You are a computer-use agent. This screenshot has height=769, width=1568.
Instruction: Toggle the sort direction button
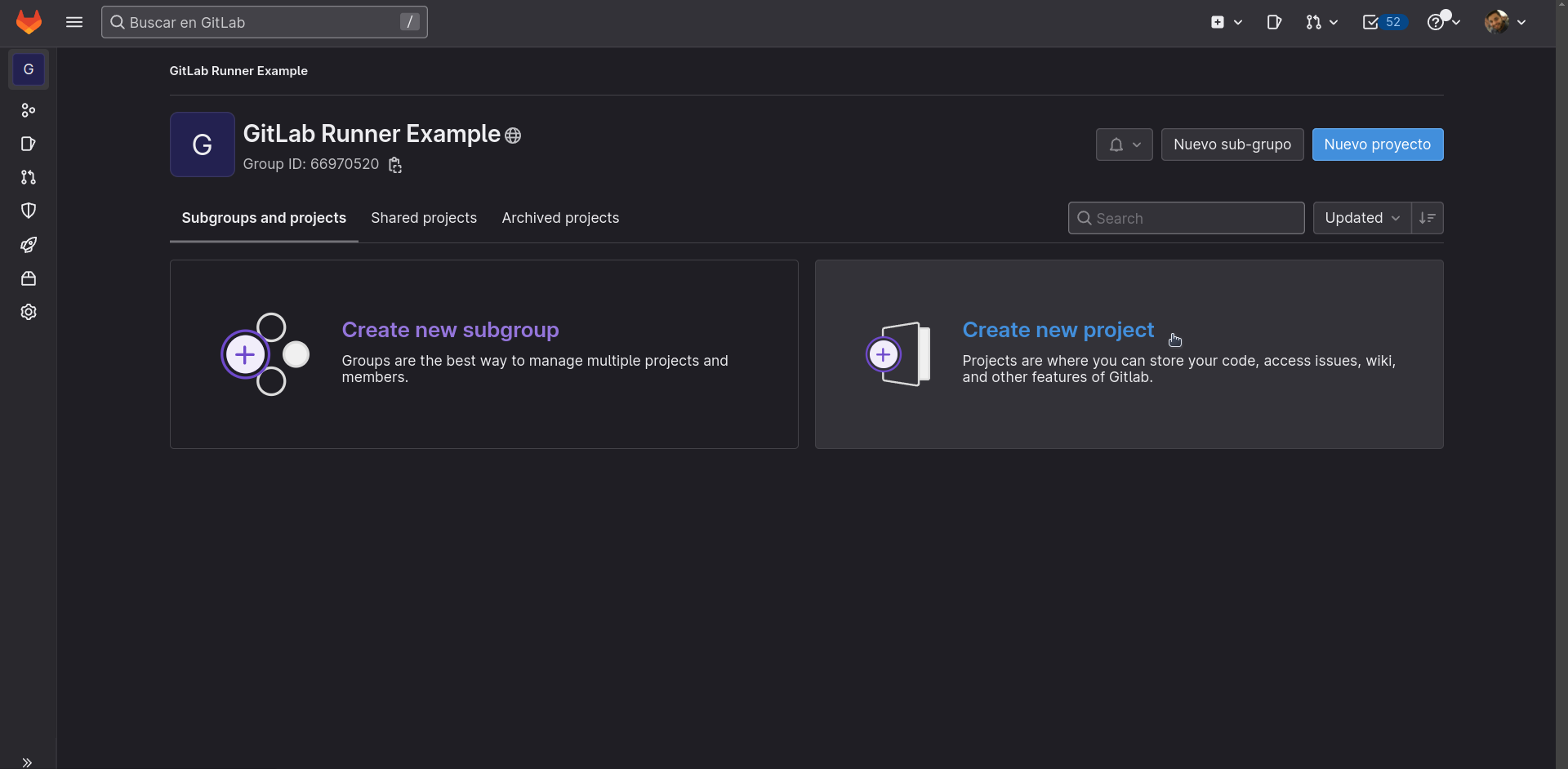[1428, 218]
